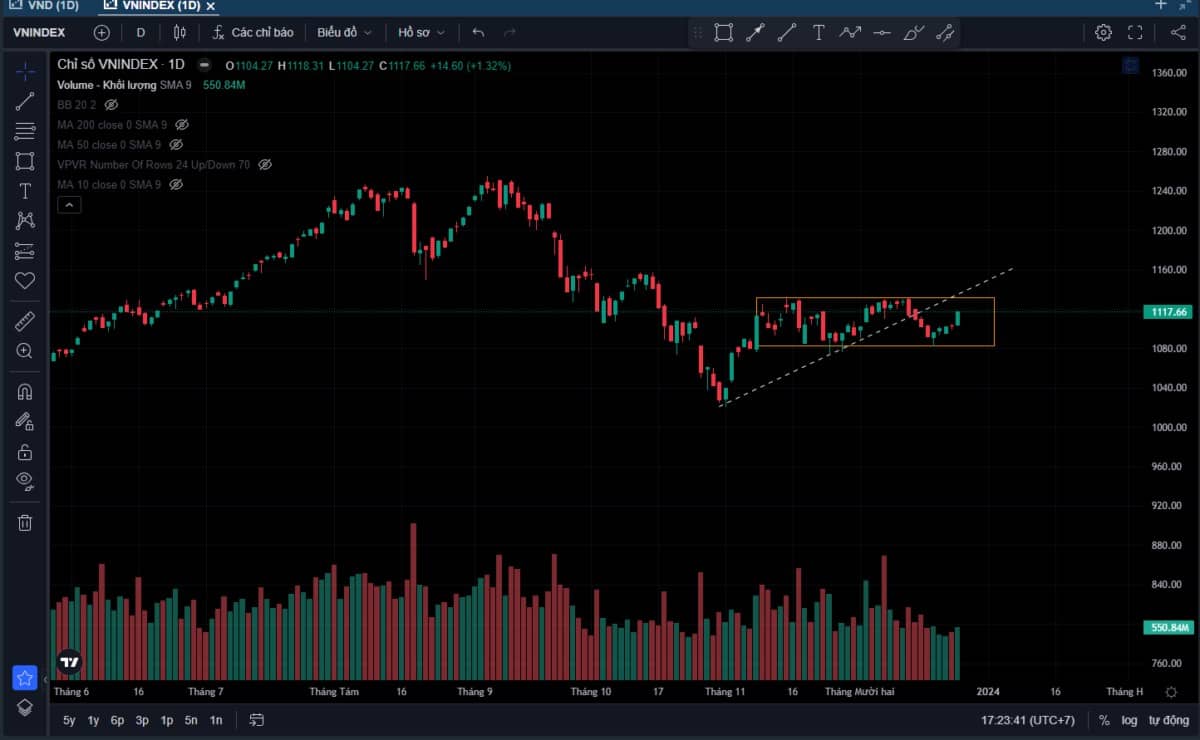The width and height of the screenshot is (1200, 740).
Task: Open the Fibonacci/horizontal lines tool group
Action: [25, 131]
